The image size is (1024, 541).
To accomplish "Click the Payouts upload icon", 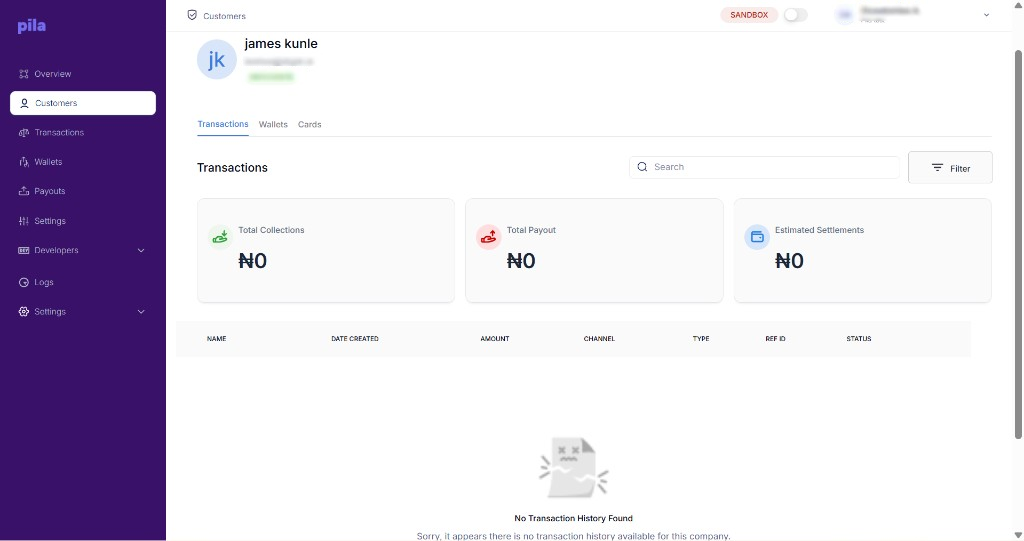I will point(24,191).
